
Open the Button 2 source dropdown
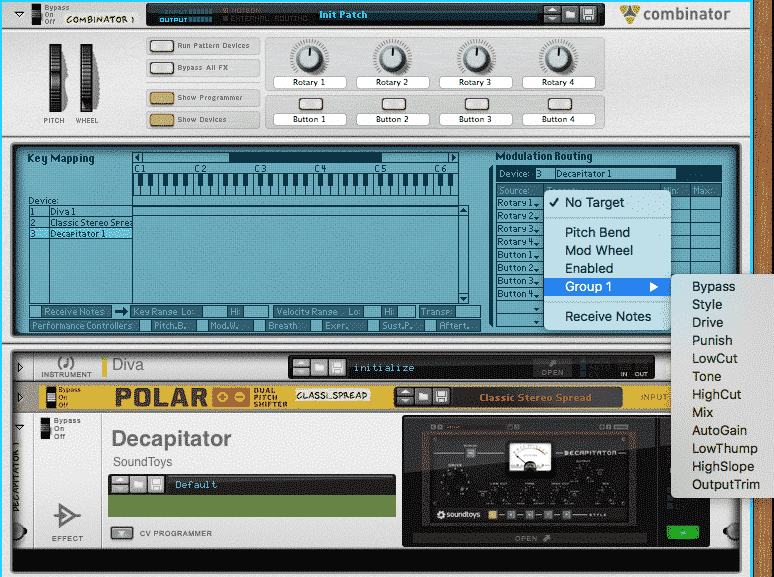[x=518, y=268]
